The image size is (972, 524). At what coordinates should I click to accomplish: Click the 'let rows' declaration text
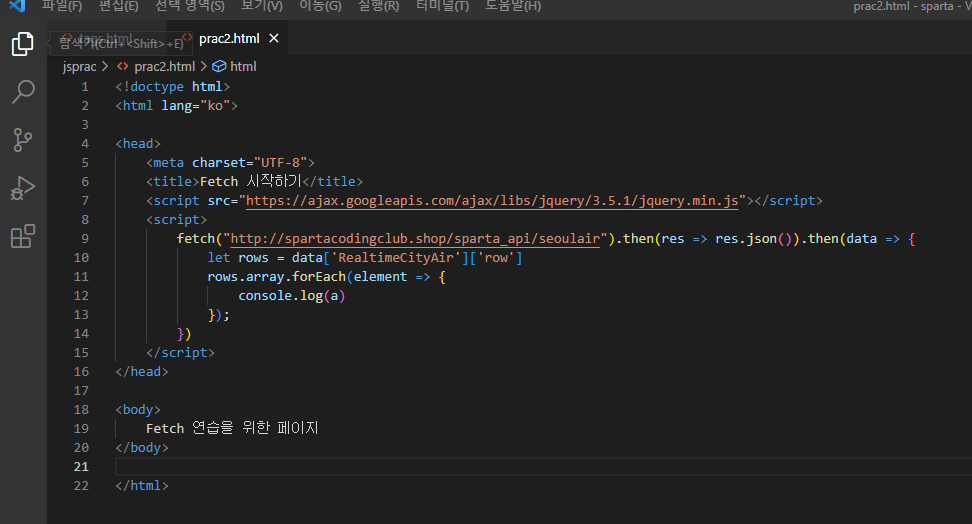coord(238,258)
